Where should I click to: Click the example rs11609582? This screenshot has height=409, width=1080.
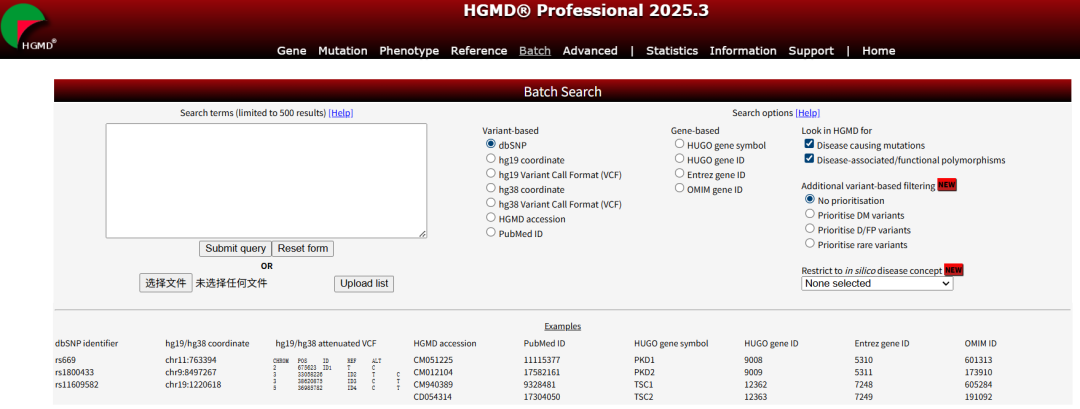click(76, 385)
